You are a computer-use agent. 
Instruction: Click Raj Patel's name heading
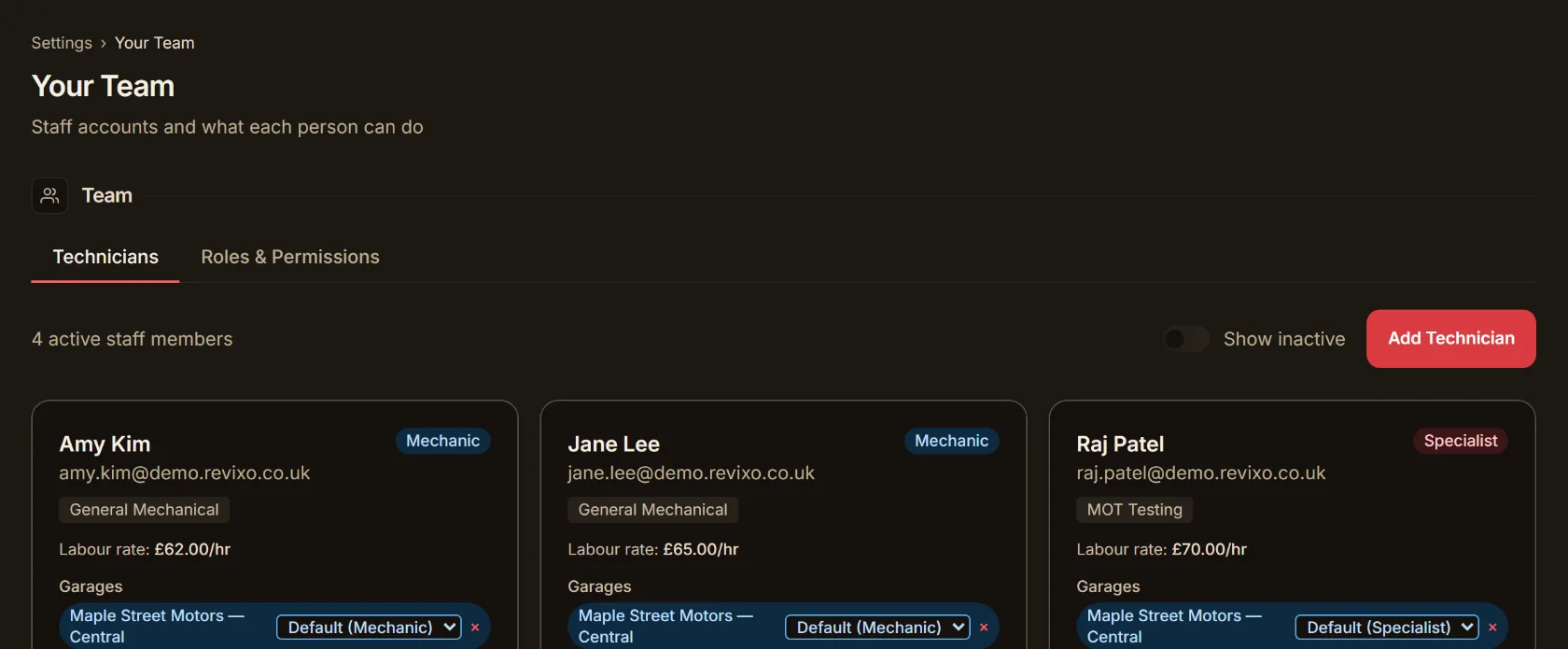pos(1120,444)
